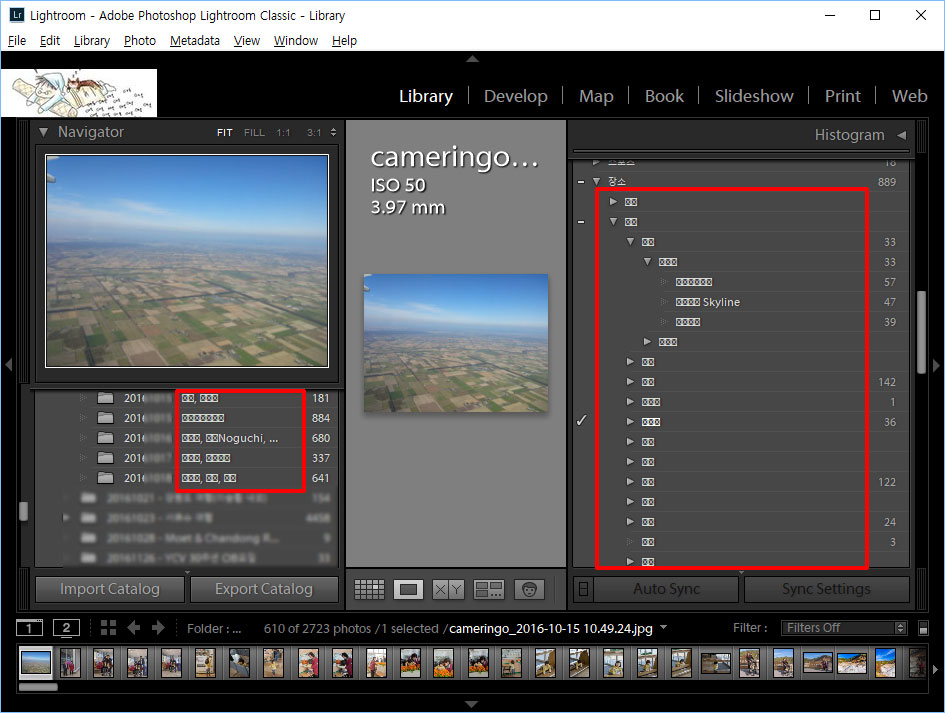Click the folder icon in the 884-photo row
This screenshot has width=945, height=713.
pyautogui.click(x=105, y=418)
